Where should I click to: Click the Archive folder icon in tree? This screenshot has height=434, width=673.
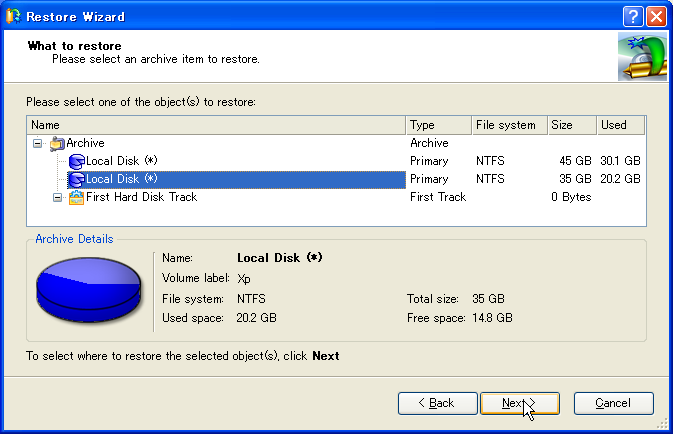click(x=57, y=144)
